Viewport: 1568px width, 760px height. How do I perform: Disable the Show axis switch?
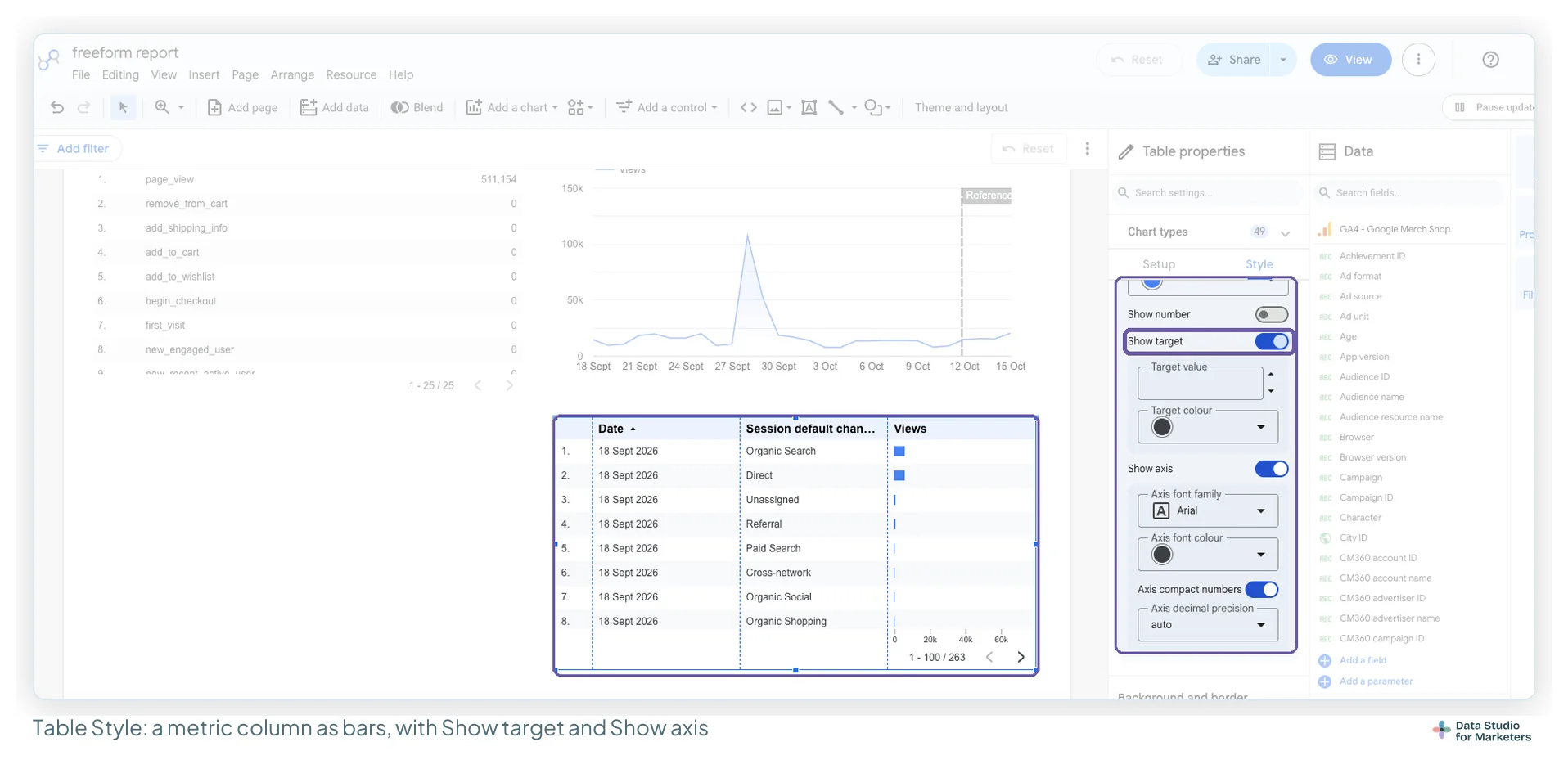click(1271, 469)
